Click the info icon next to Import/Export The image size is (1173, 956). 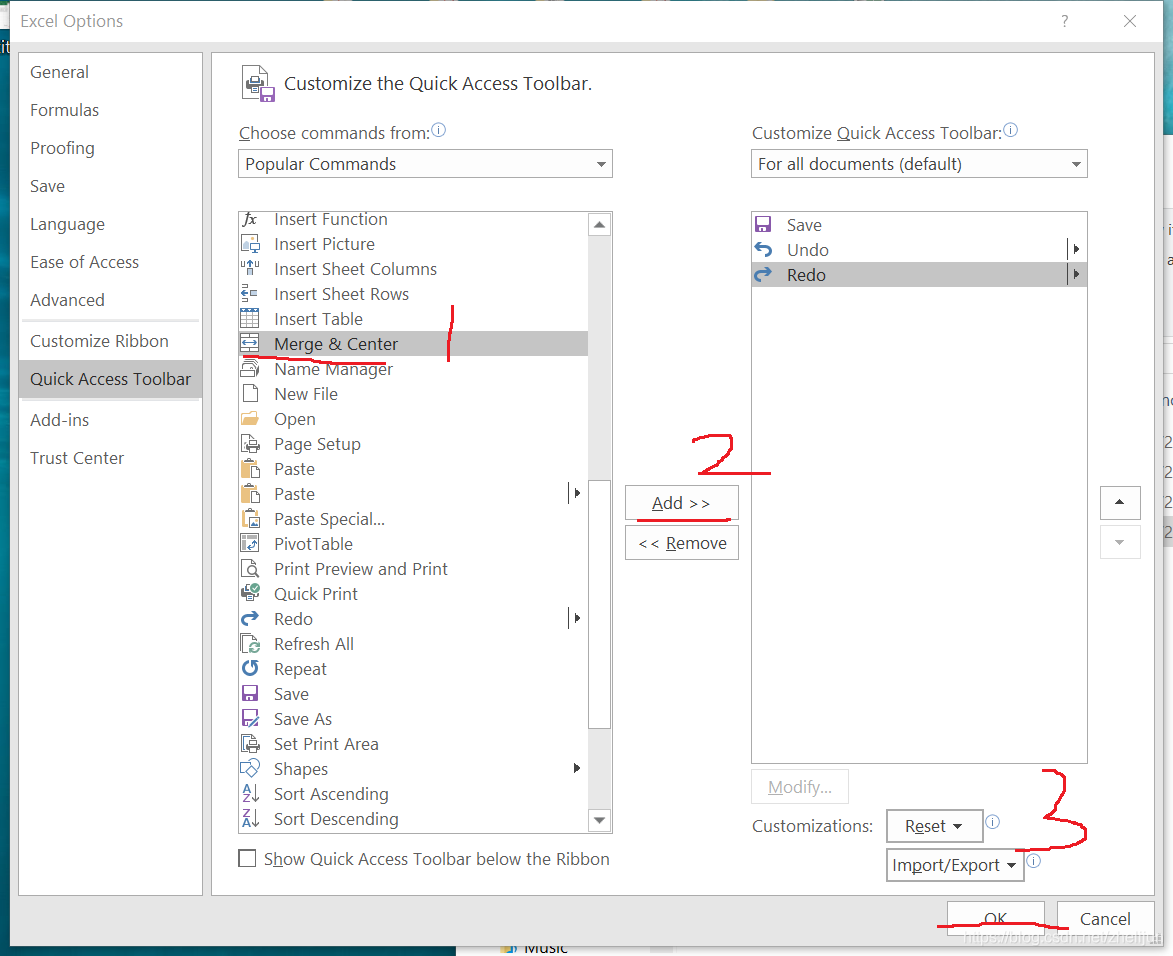click(1033, 860)
